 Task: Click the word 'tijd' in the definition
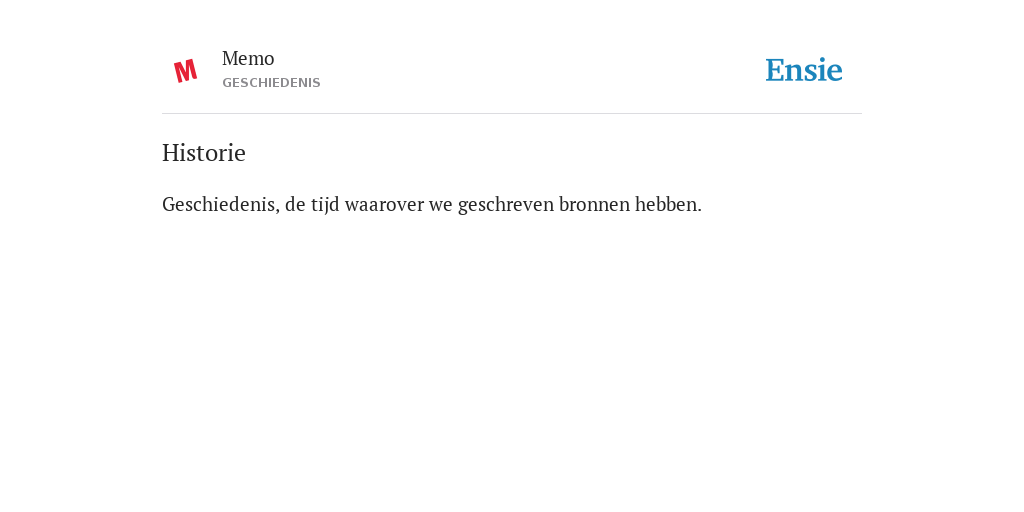pyautogui.click(x=325, y=204)
